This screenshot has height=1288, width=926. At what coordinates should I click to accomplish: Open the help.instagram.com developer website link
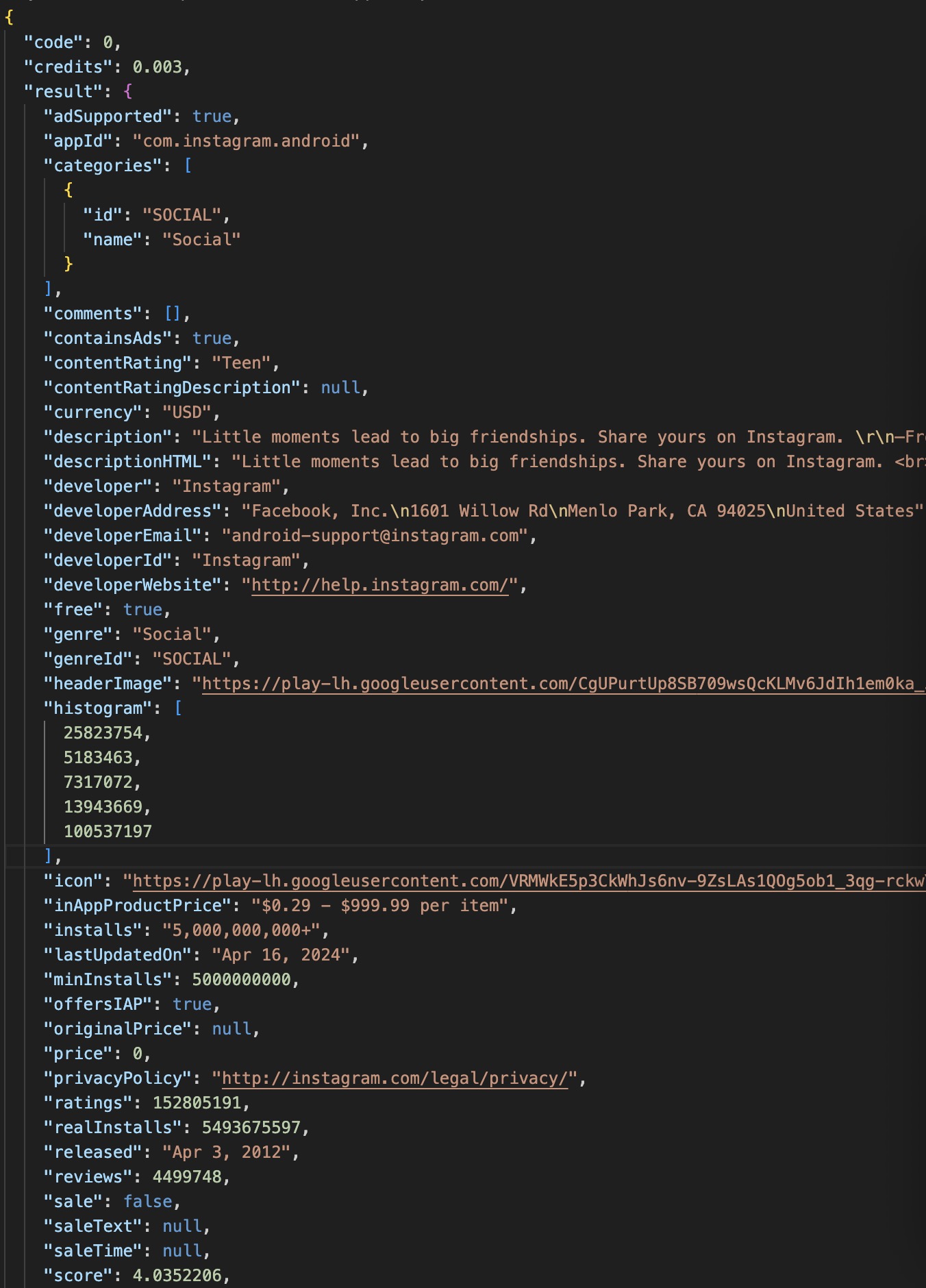pyautogui.click(x=380, y=585)
